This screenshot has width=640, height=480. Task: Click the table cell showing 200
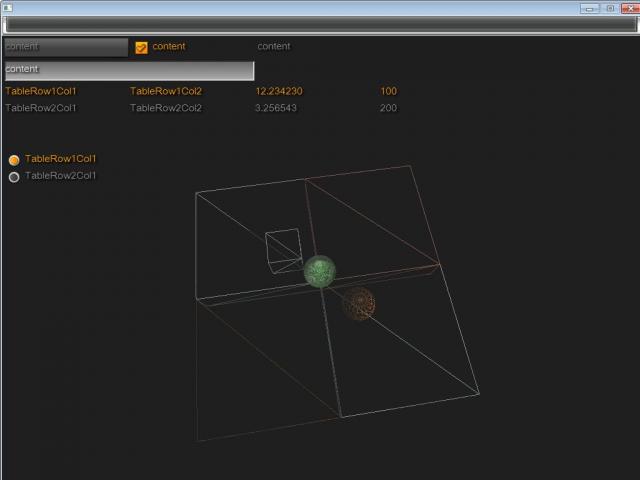(388, 108)
